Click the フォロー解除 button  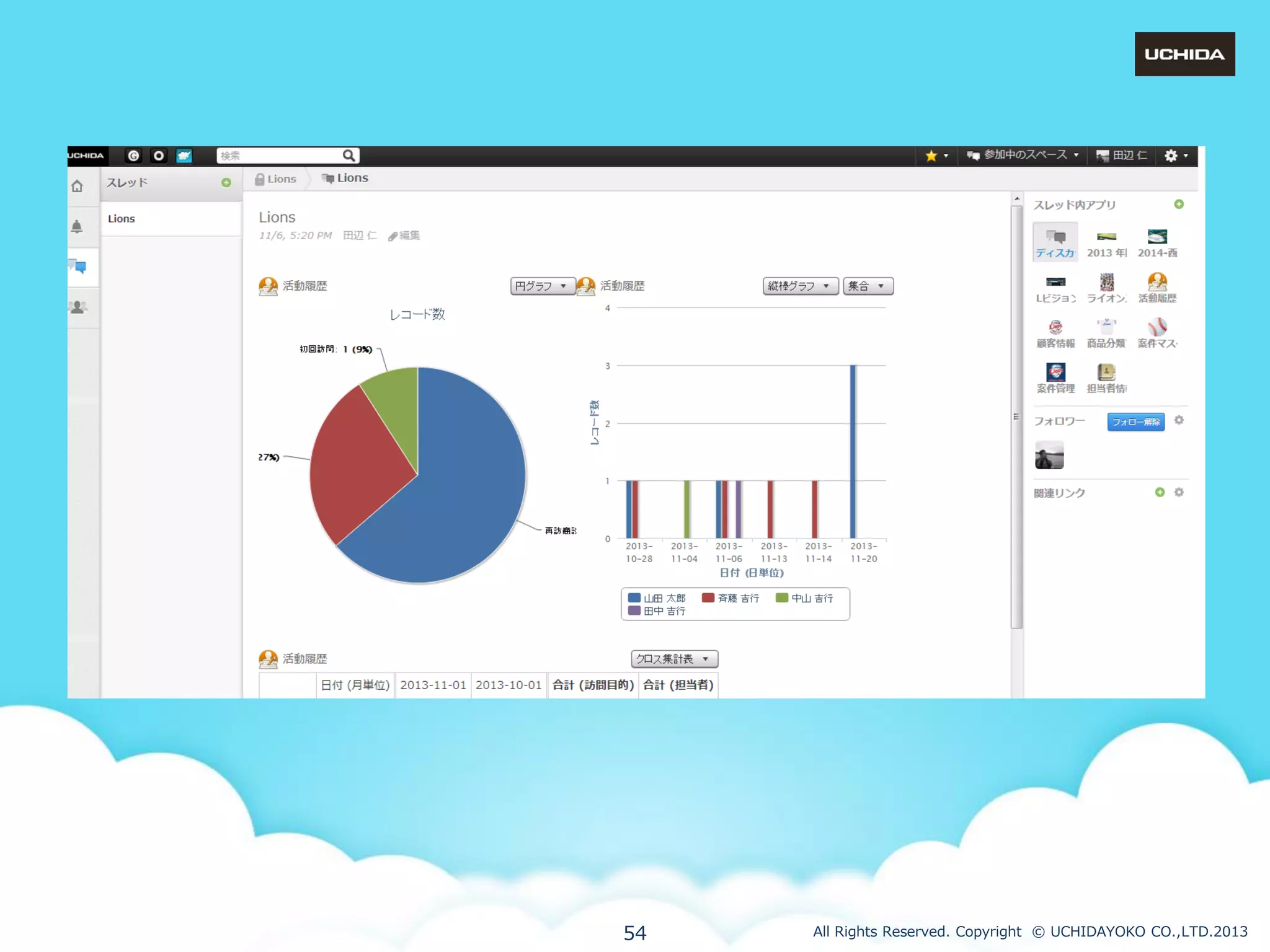pos(1135,422)
